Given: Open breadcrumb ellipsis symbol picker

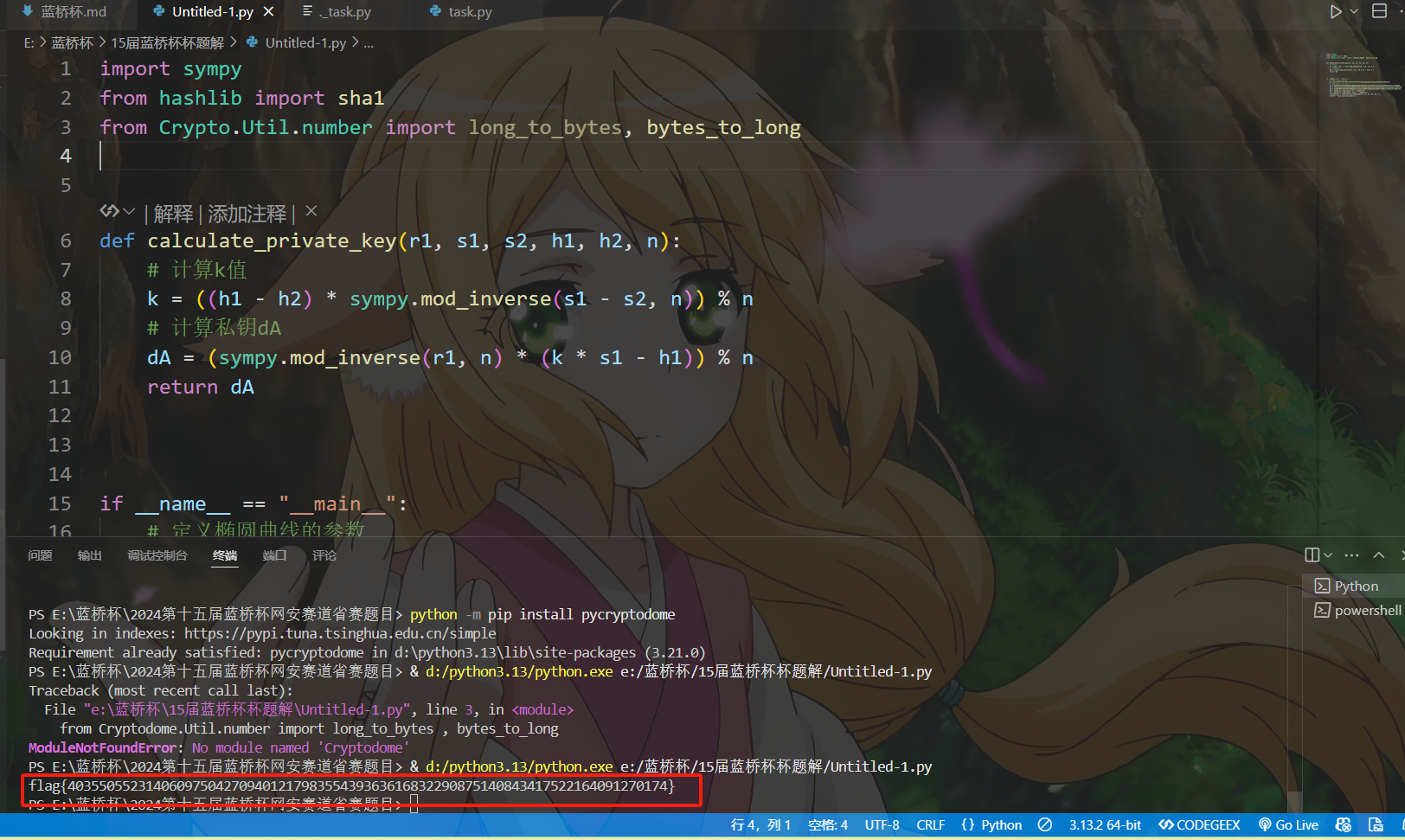Looking at the screenshot, I should point(369,42).
